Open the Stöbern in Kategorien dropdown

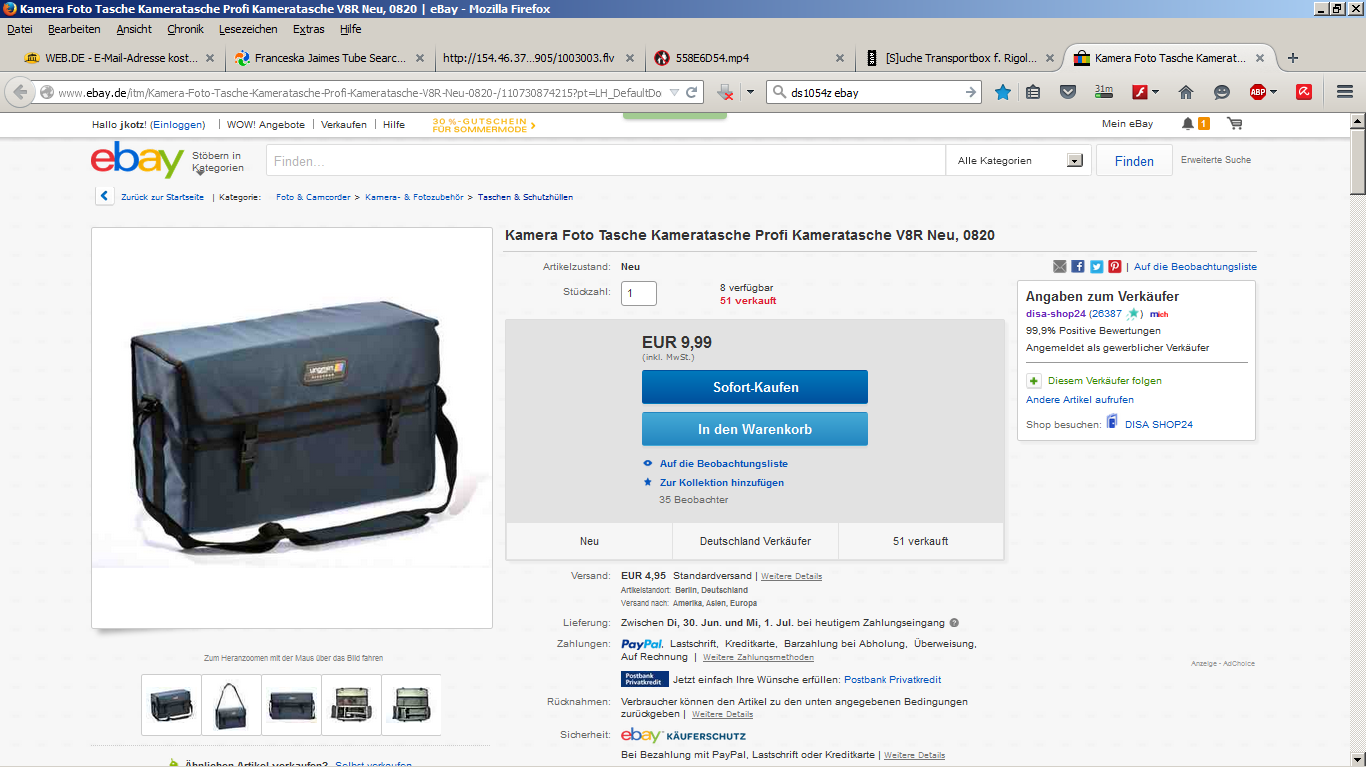point(218,161)
